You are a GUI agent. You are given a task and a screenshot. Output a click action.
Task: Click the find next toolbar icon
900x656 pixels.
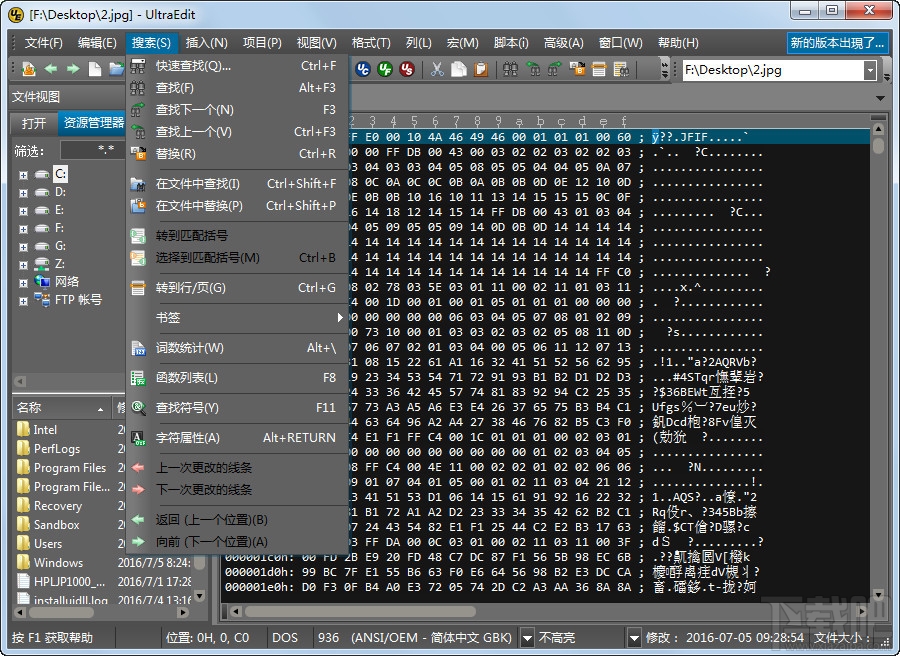[554, 69]
